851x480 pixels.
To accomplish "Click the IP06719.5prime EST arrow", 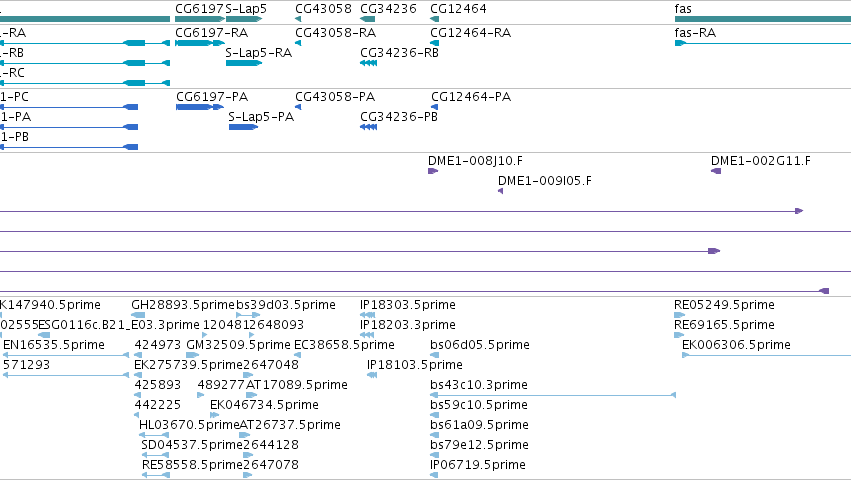I will (434, 475).
